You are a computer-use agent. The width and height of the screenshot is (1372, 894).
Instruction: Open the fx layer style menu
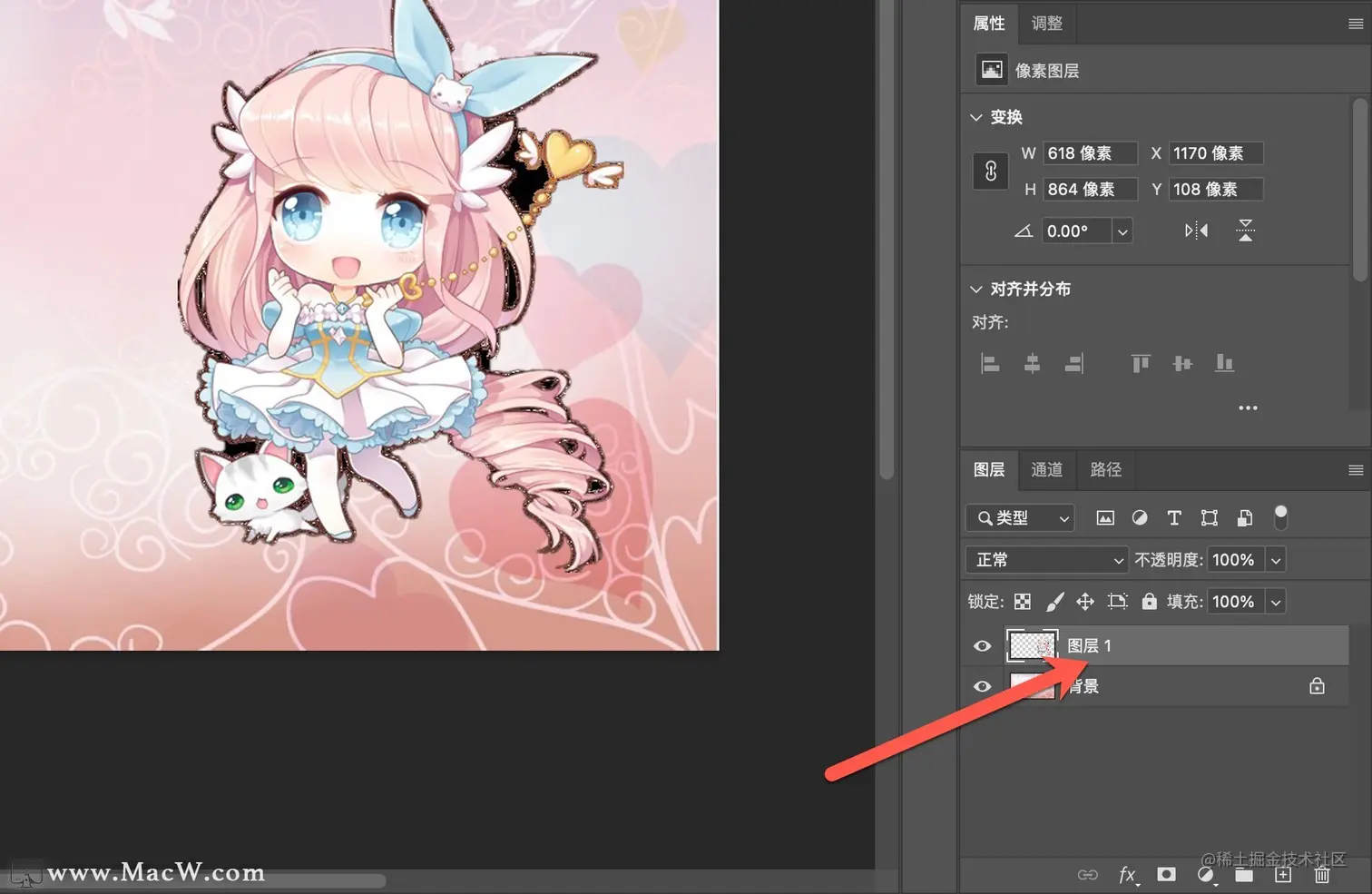pos(1127,875)
